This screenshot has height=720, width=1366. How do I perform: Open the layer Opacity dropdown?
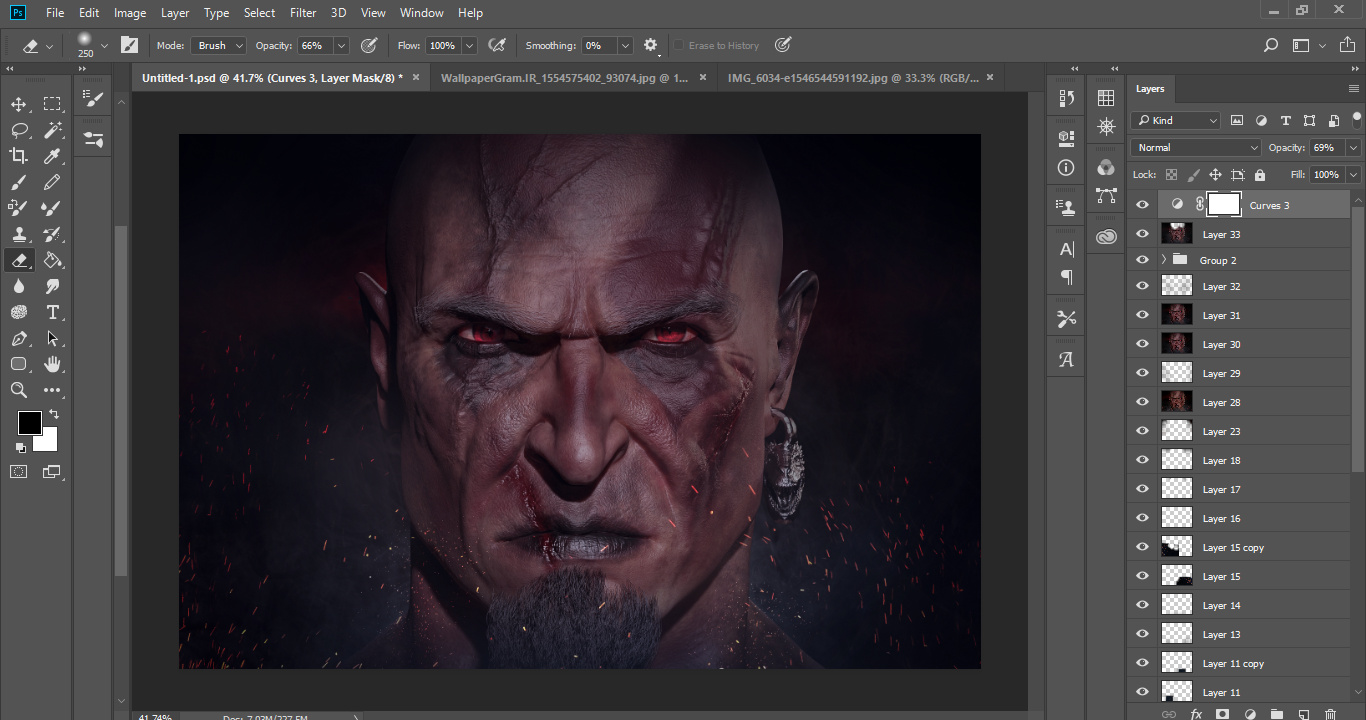click(1353, 147)
